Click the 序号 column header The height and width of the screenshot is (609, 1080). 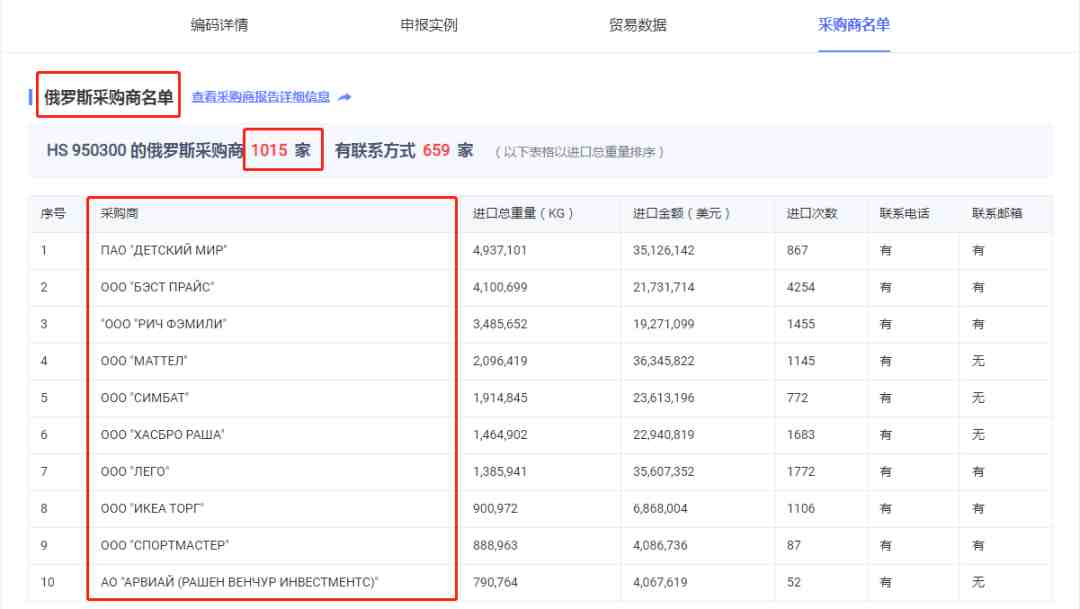(53, 214)
